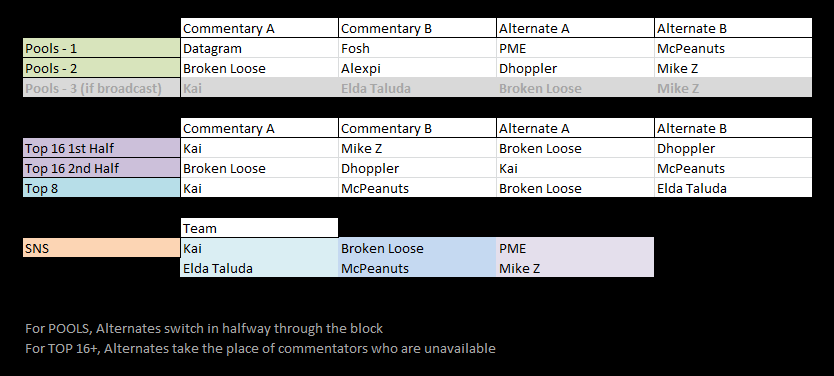The image size is (834, 376).
Task: Select the McPeanuts cell in Top 8 row
Action: click(418, 188)
